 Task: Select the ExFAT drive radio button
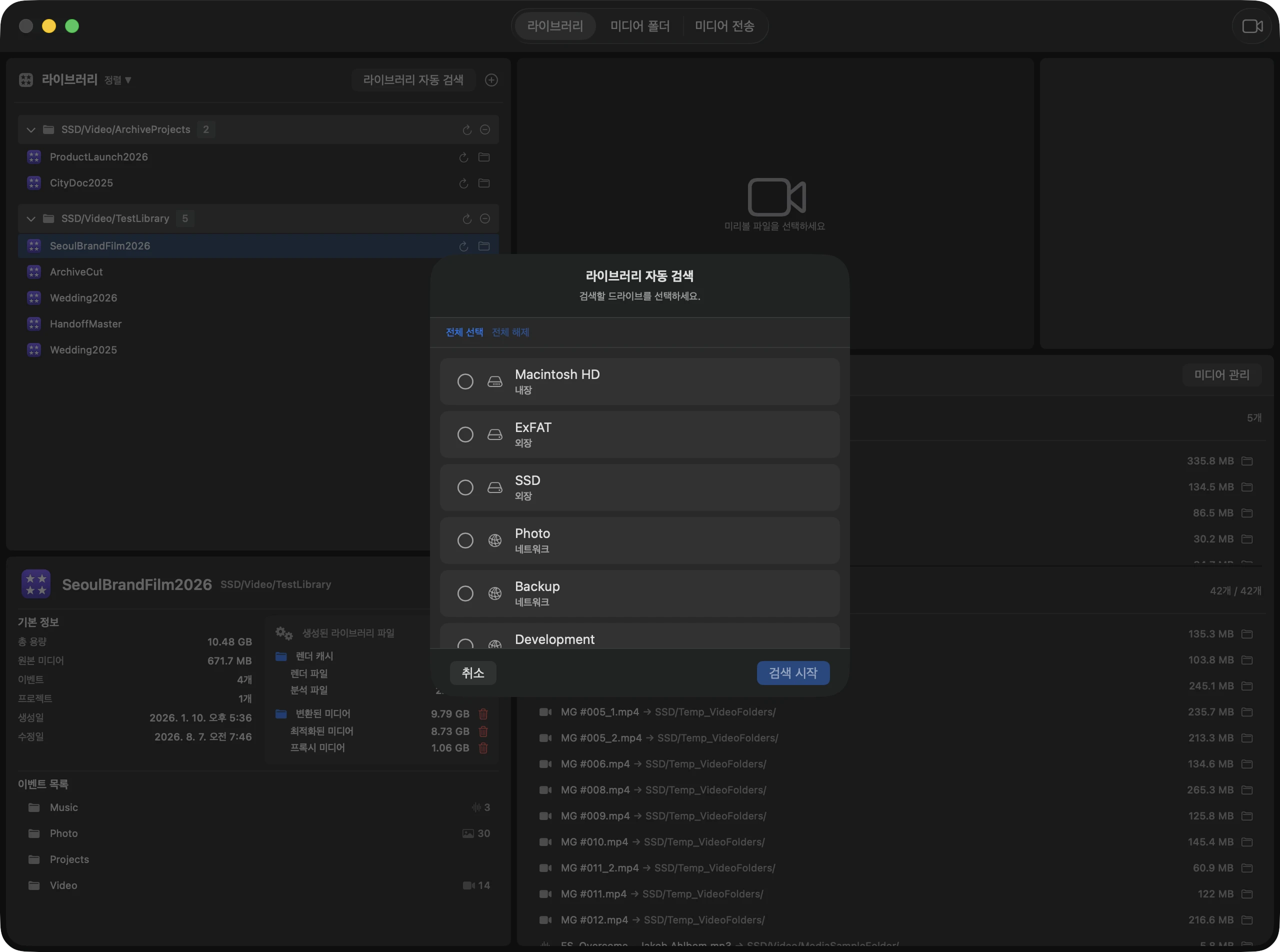coord(465,434)
